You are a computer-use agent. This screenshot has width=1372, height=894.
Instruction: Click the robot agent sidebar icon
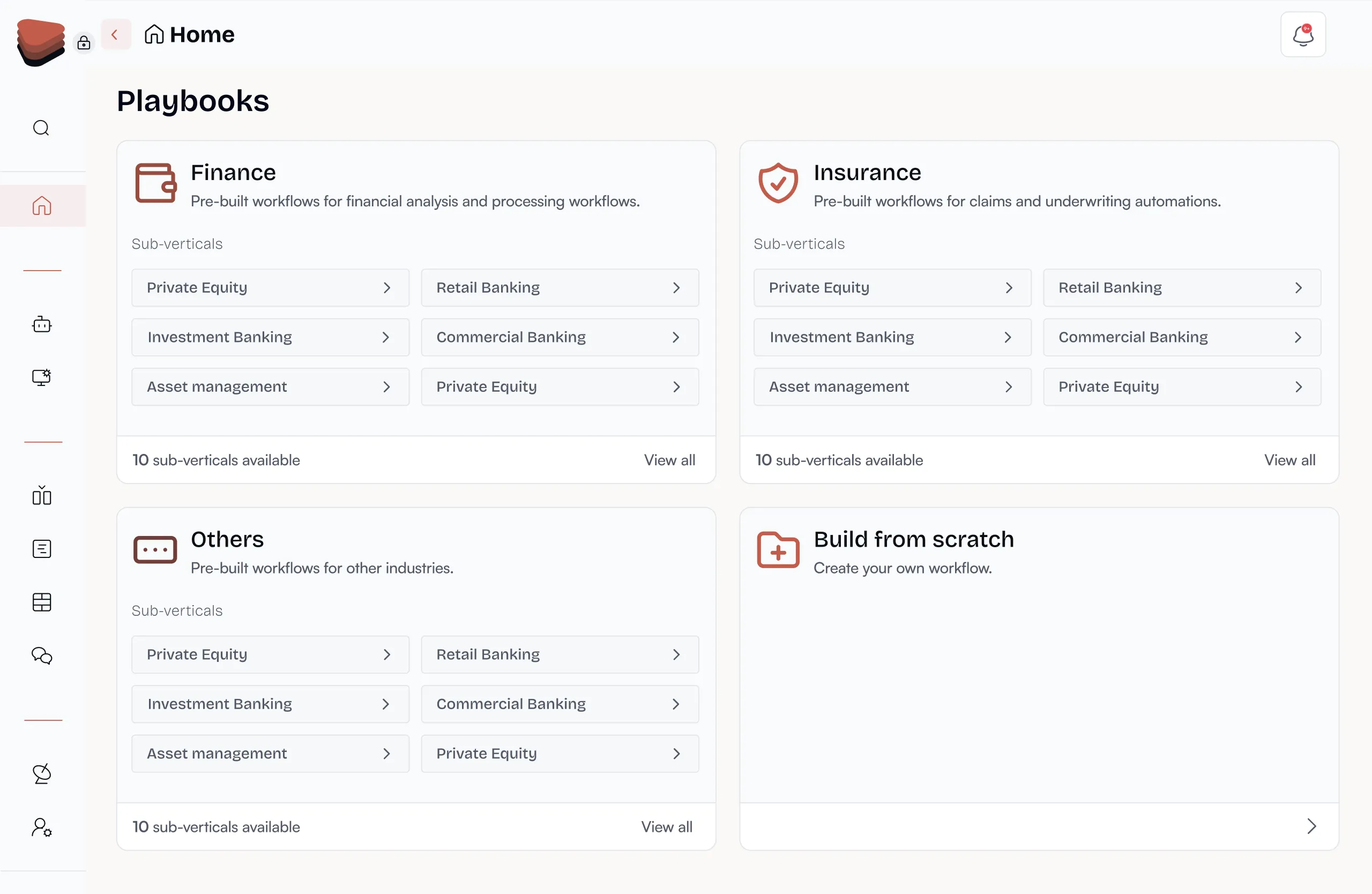coord(41,324)
